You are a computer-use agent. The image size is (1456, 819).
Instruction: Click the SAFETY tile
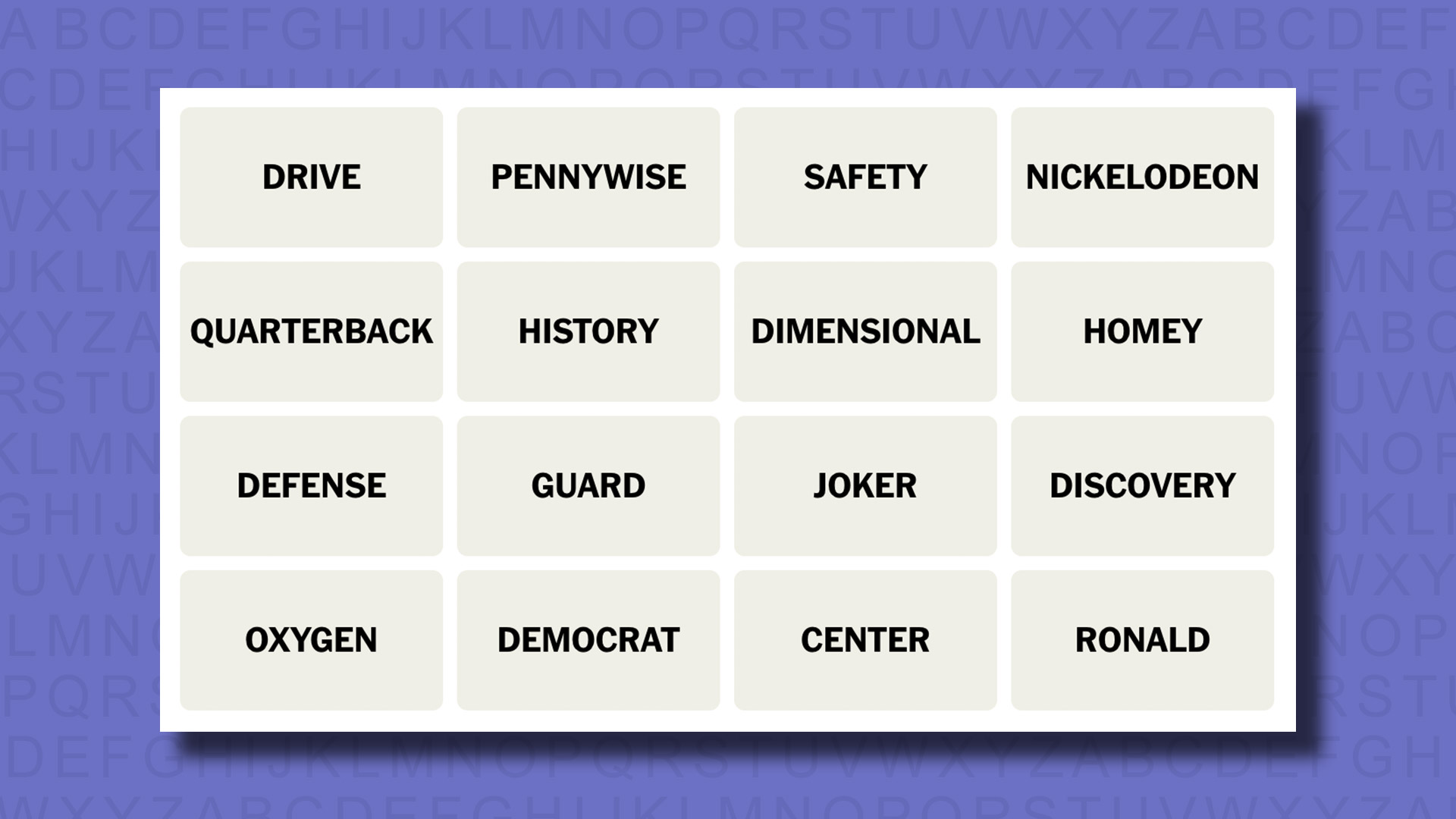point(865,177)
